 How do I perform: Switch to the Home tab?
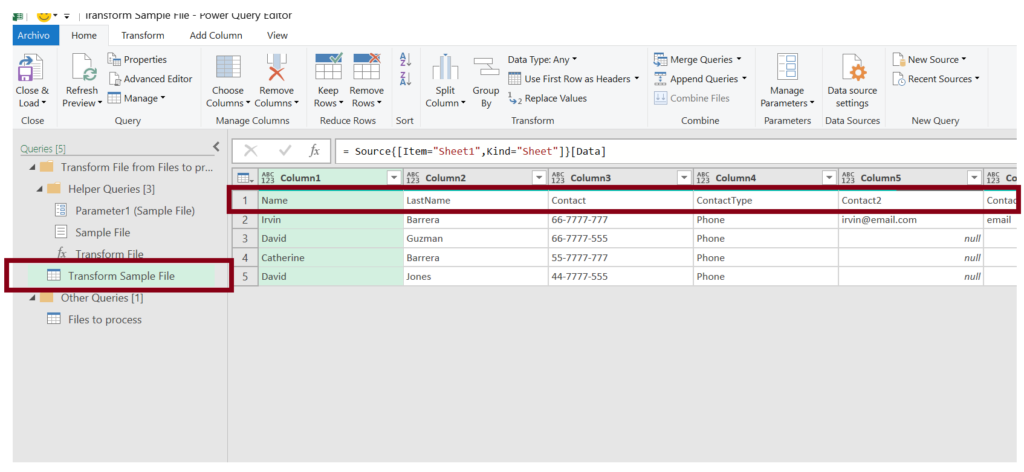[84, 35]
